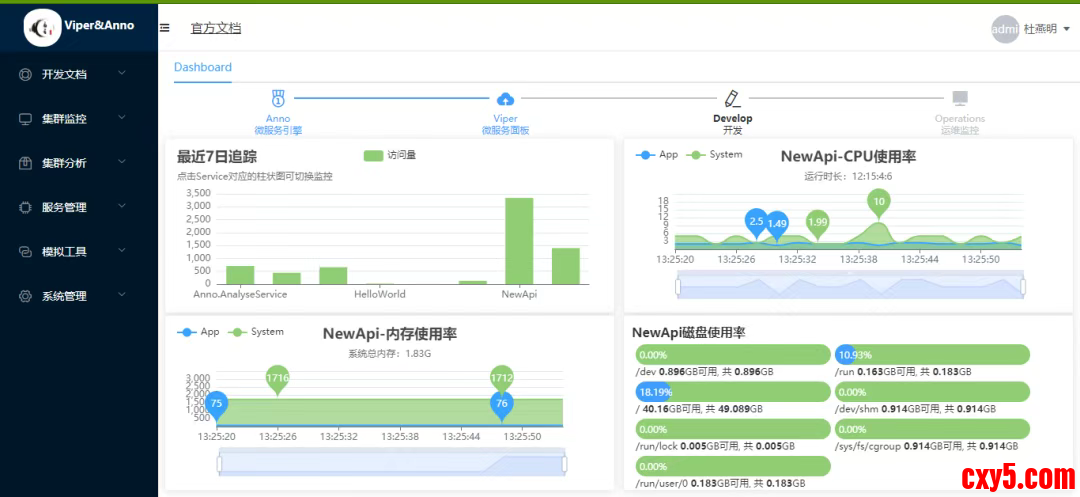Expand the 开发文档 sidebar menu
The width and height of the screenshot is (1080, 497).
click(x=70, y=74)
